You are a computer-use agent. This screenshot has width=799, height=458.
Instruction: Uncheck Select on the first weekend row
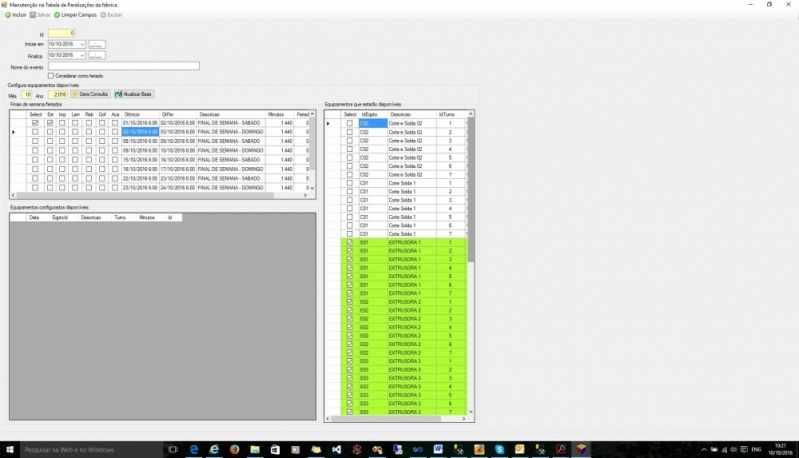[x=35, y=123]
